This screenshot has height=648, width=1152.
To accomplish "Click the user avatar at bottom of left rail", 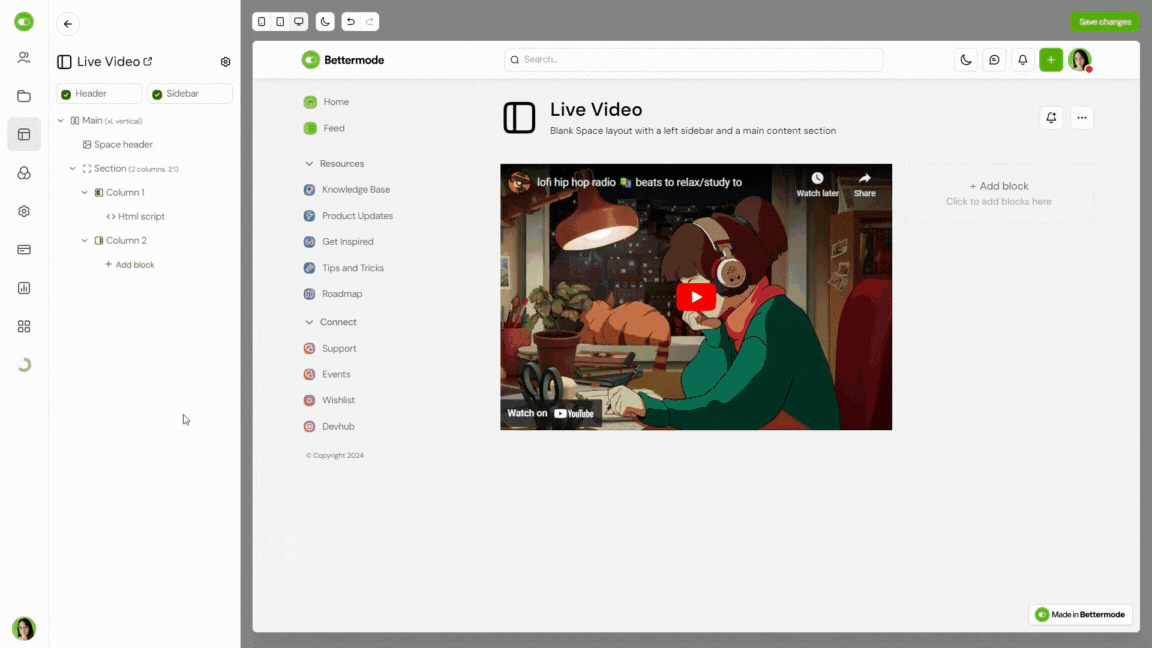I will click(x=24, y=629).
